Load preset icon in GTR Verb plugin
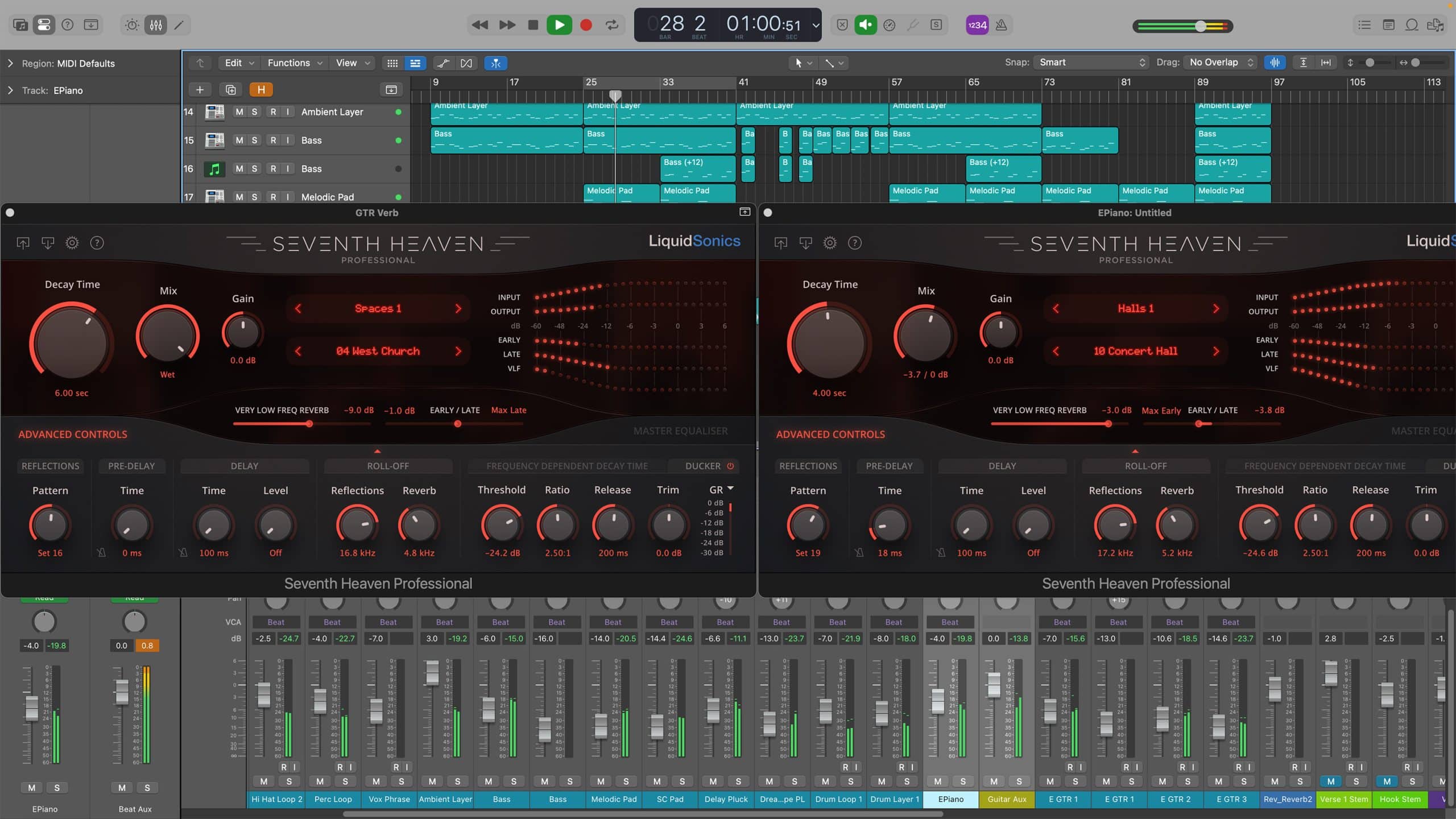Image resolution: width=1456 pixels, height=819 pixels. coord(23,243)
